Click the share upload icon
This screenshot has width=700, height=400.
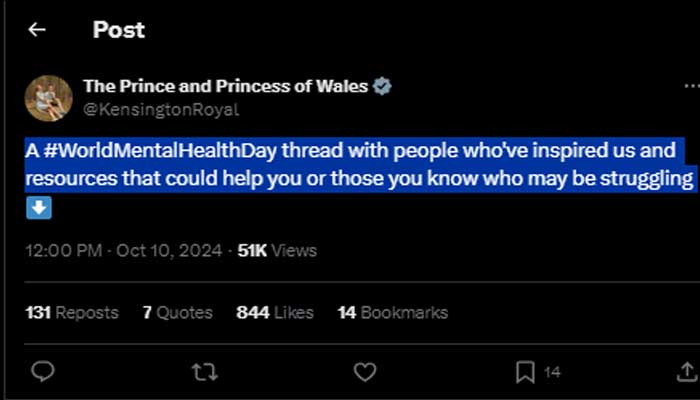(x=686, y=372)
